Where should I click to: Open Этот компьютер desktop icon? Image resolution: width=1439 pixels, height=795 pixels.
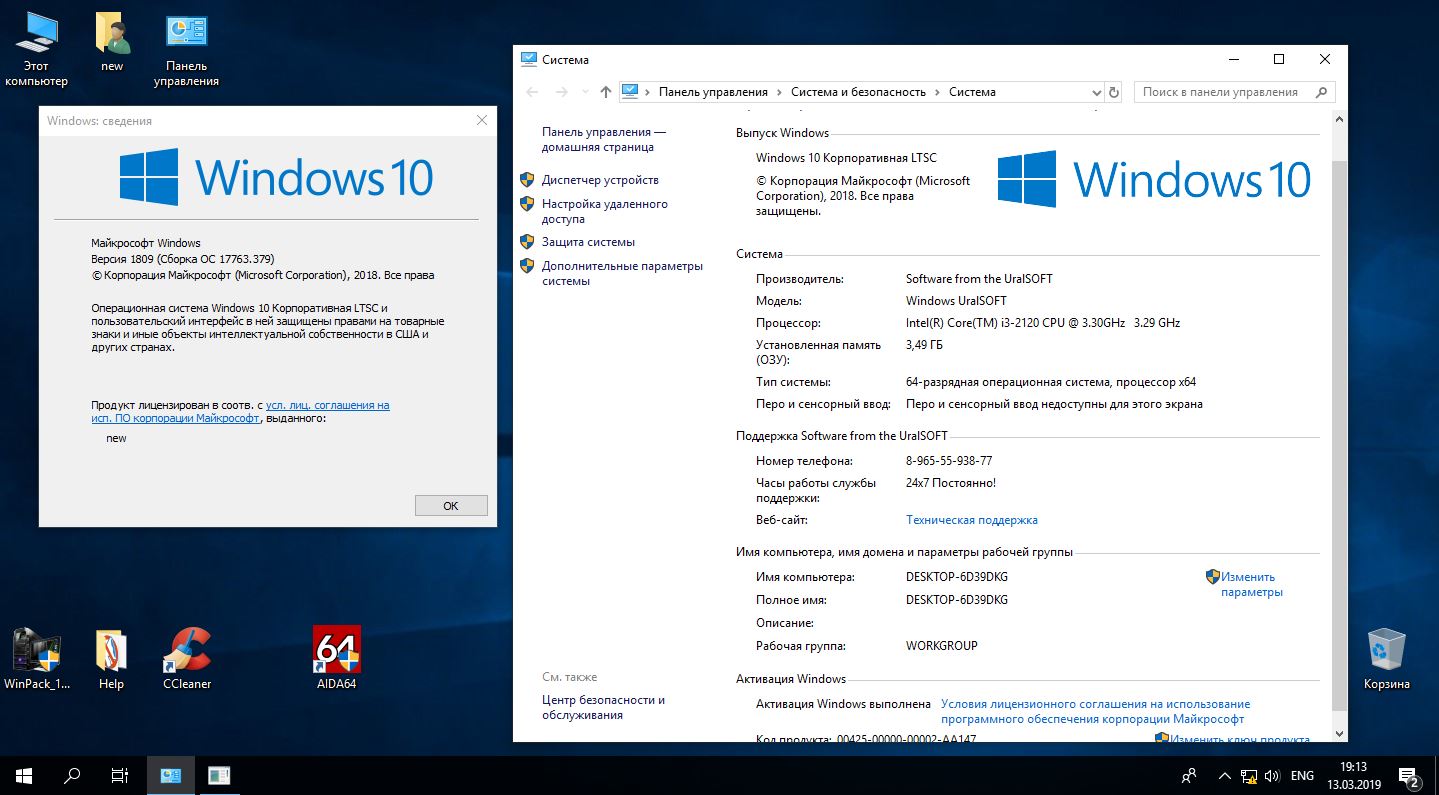coord(36,50)
